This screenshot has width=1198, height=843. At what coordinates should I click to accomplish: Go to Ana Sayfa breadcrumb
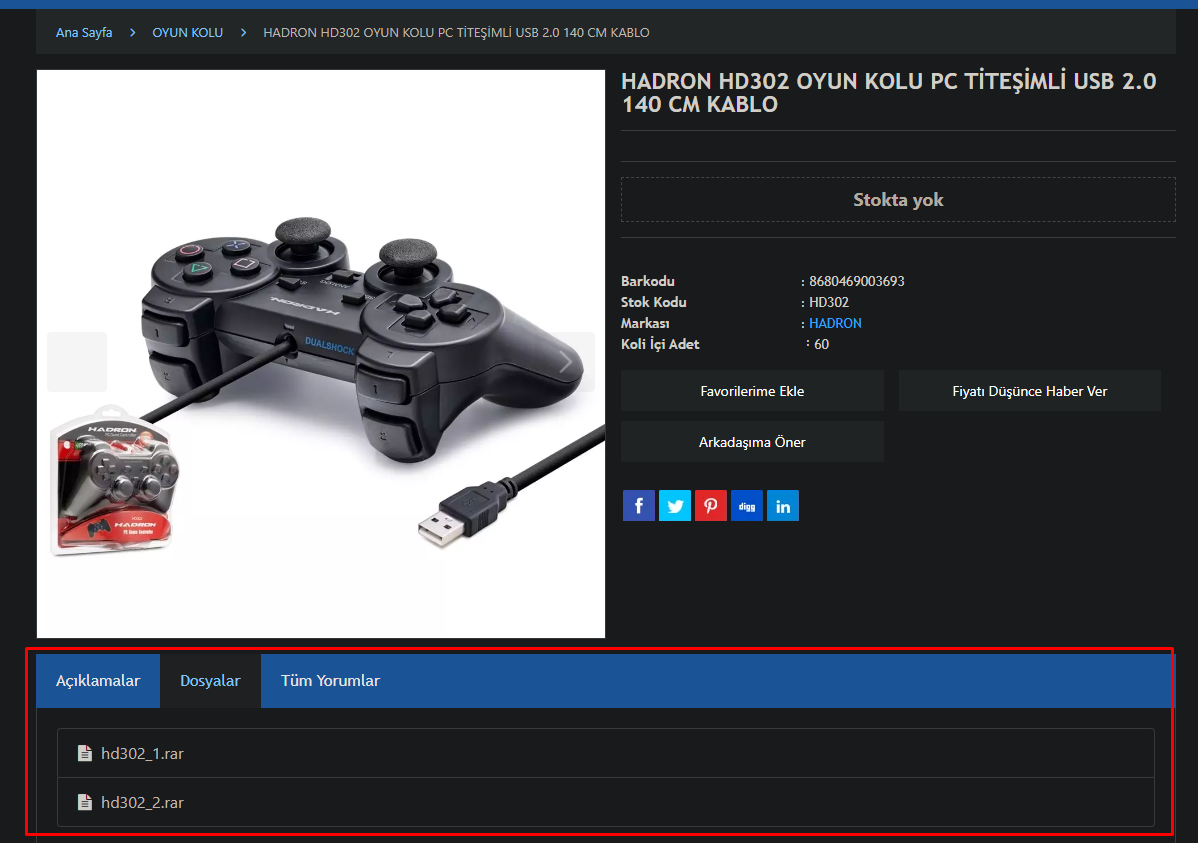[x=84, y=33]
